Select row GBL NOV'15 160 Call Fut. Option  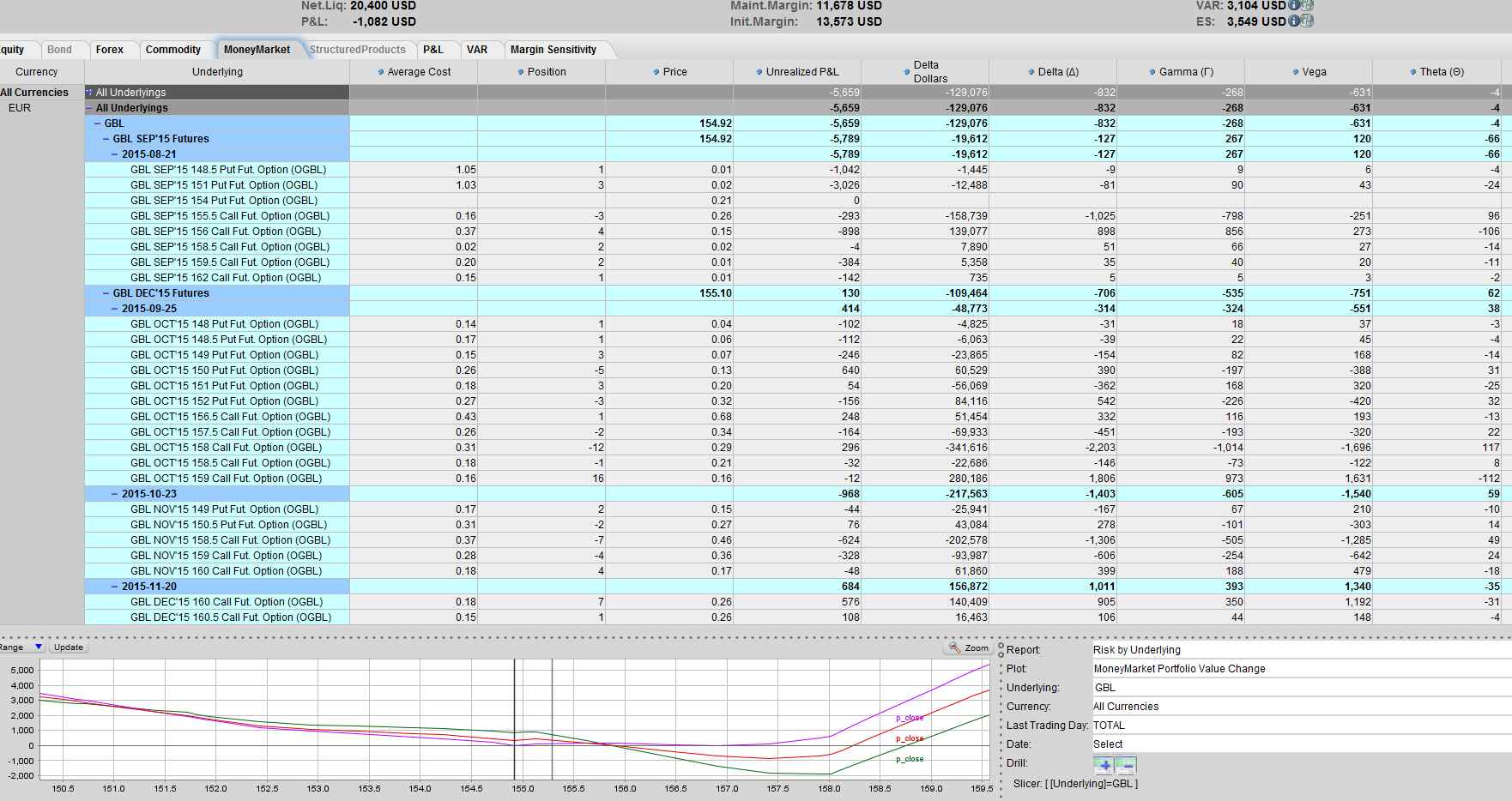[793, 571]
